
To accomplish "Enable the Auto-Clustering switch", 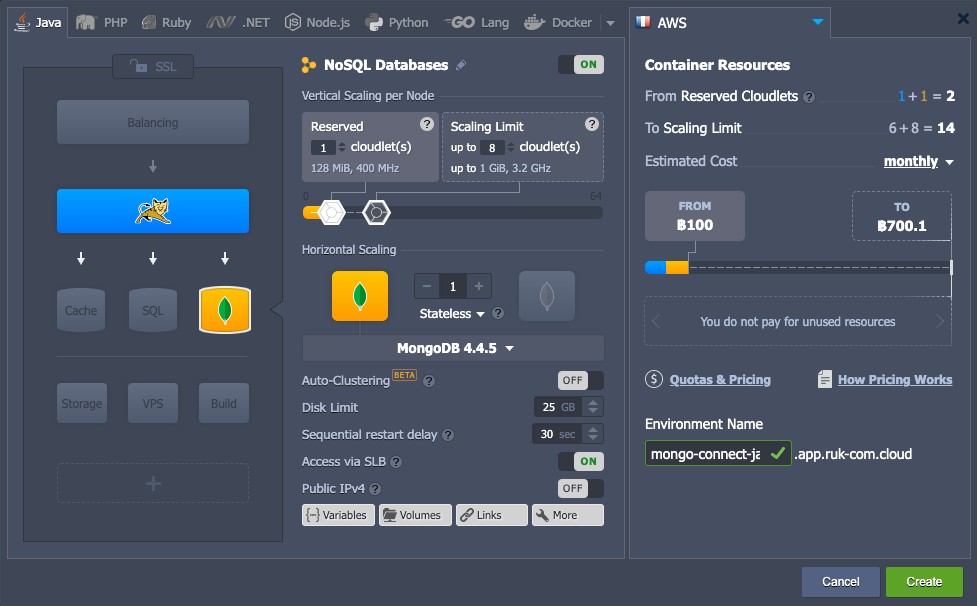I will coord(581,380).
